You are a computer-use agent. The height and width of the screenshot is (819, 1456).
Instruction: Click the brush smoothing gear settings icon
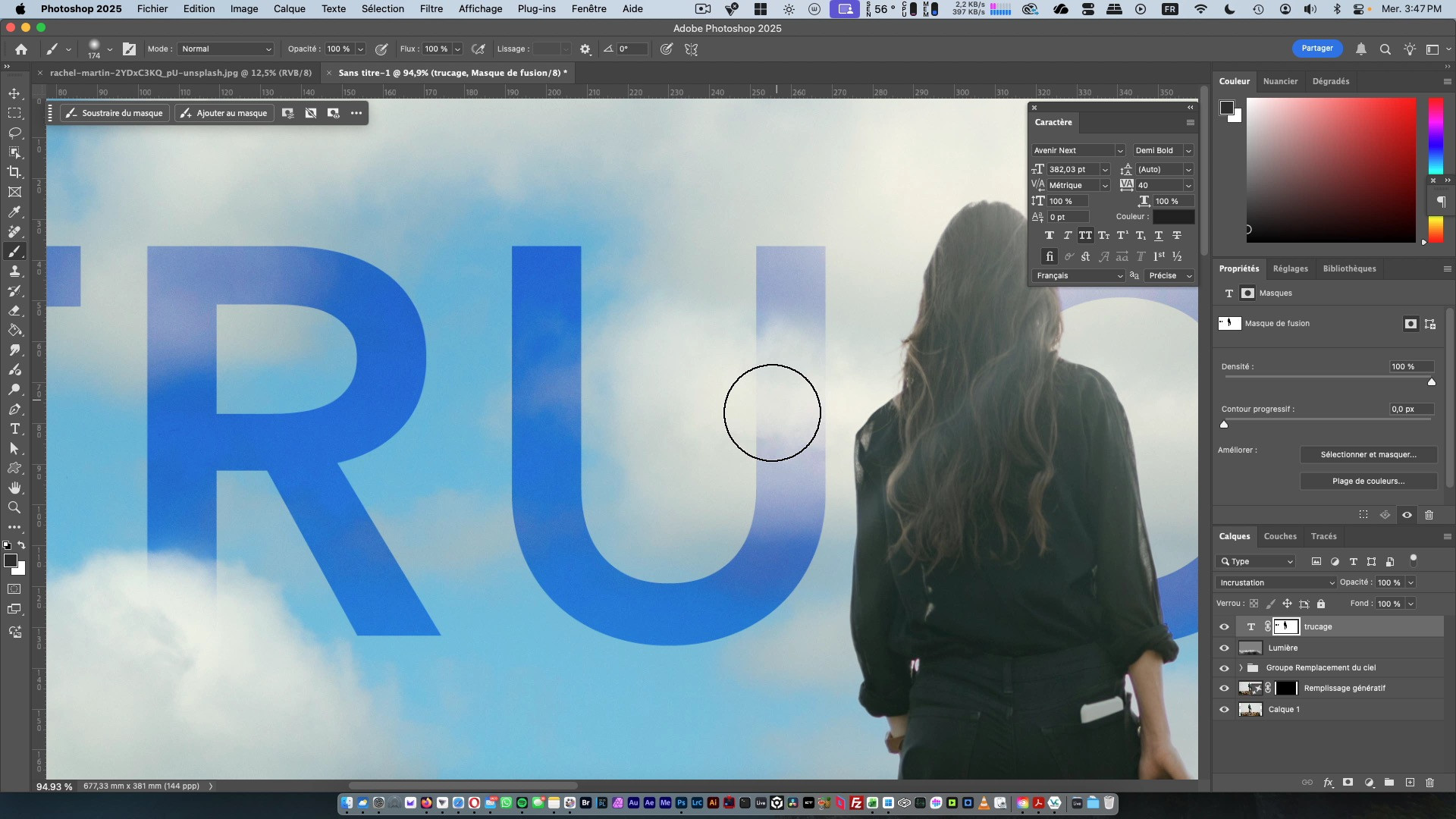click(585, 49)
